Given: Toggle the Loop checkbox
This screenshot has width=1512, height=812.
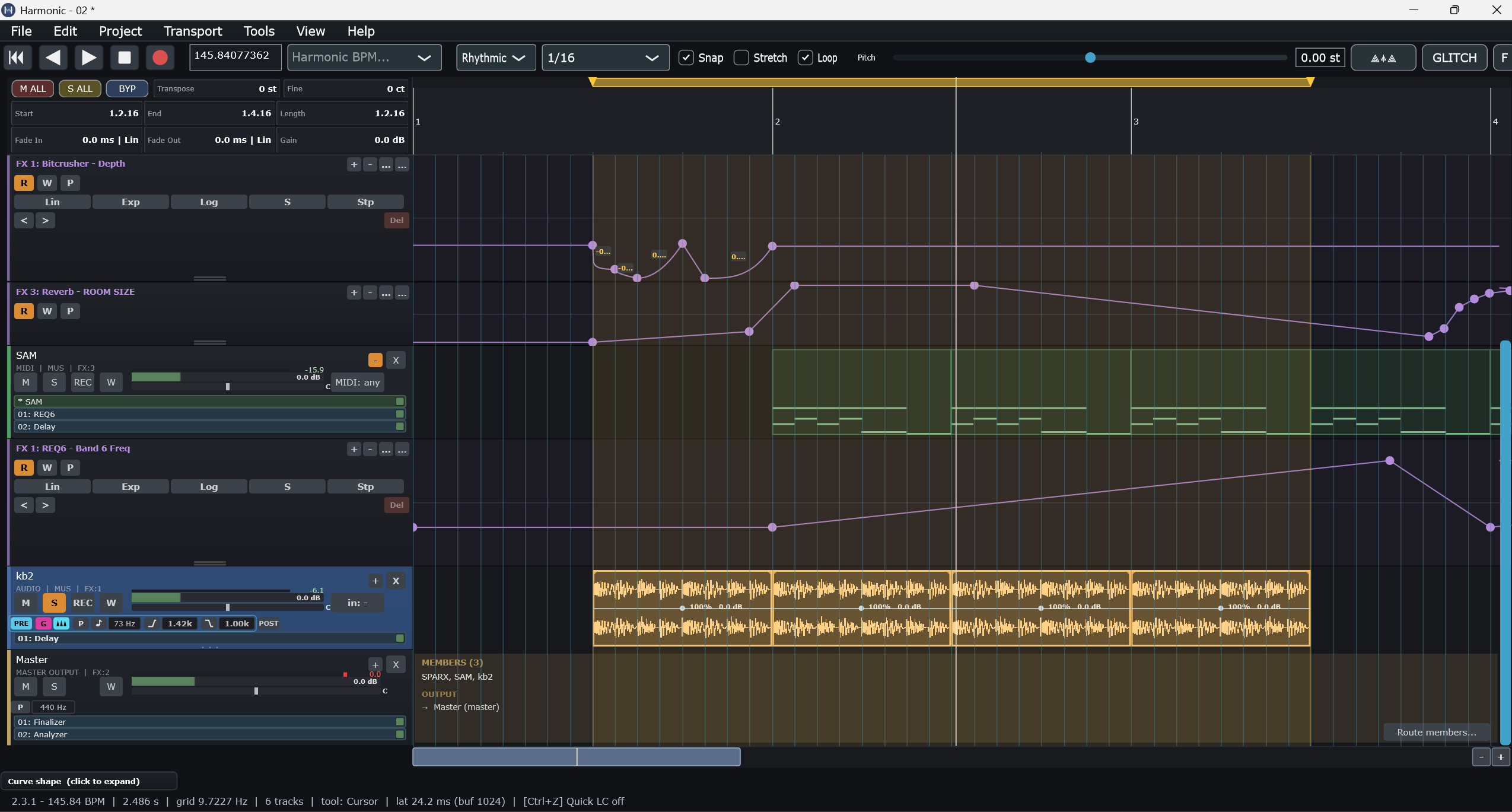Looking at the screenshot, I should coord(805,58).
